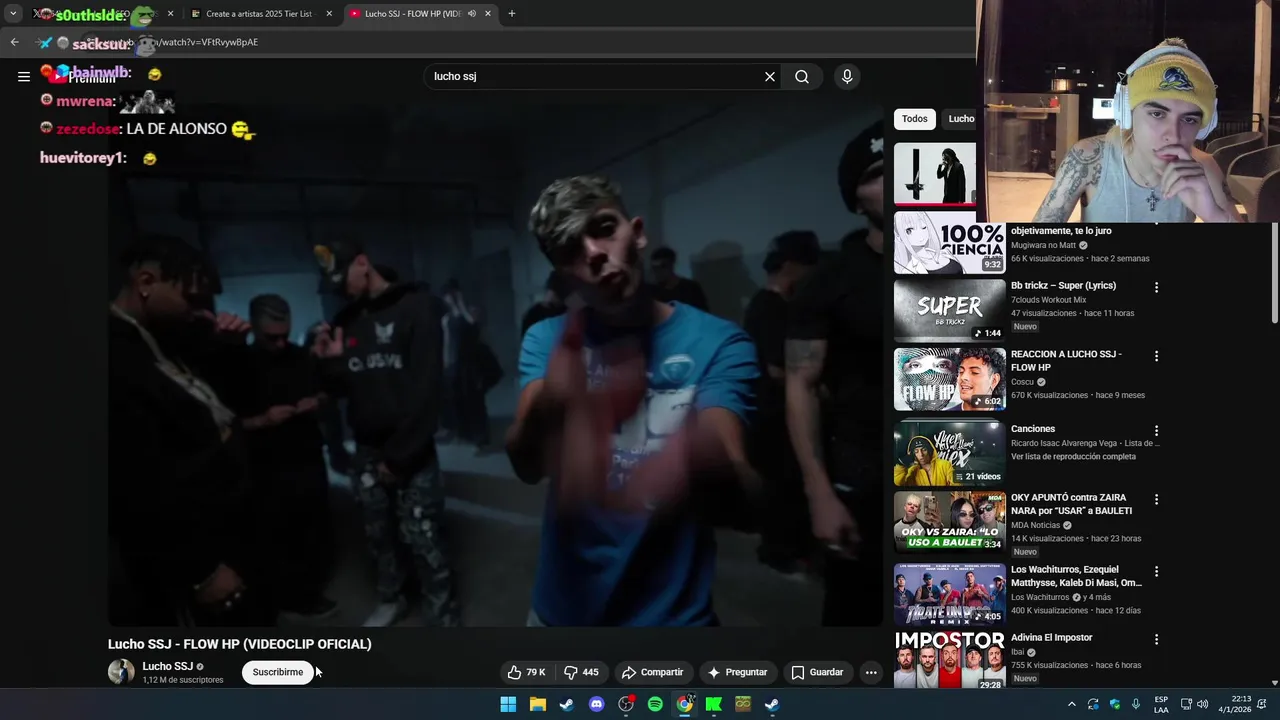
Task: Select the Todos filter chip
Action: [x=914, y=119]
